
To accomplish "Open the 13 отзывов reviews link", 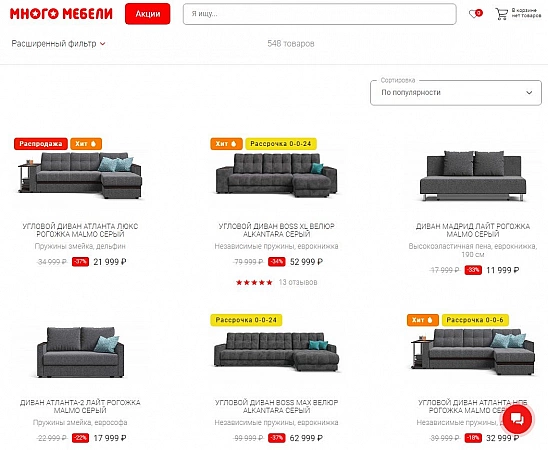I will [298, 282].
